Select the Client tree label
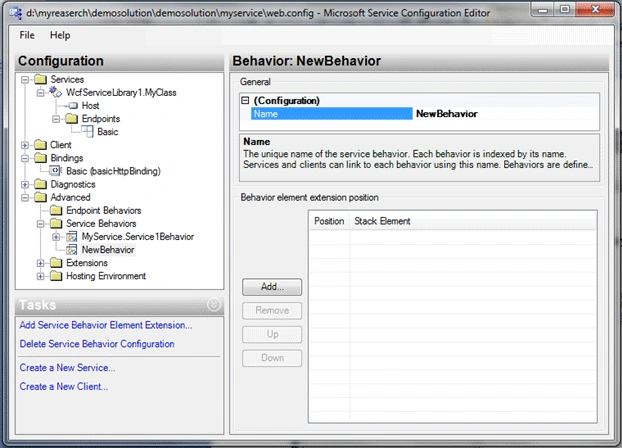622x448 pixels. pos(60,145)
